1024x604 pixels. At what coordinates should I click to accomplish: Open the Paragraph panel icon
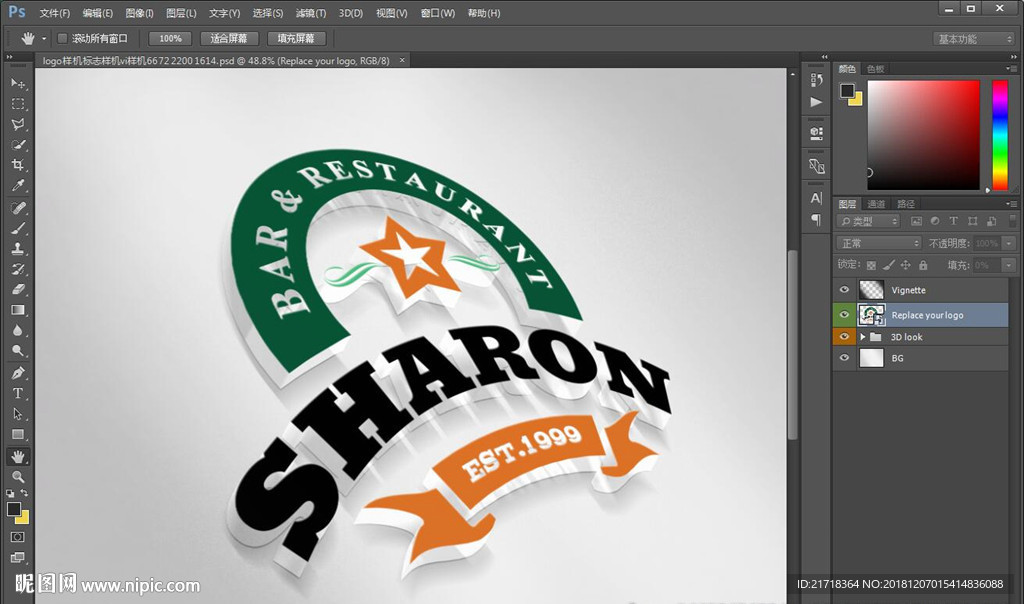(817, 219)
